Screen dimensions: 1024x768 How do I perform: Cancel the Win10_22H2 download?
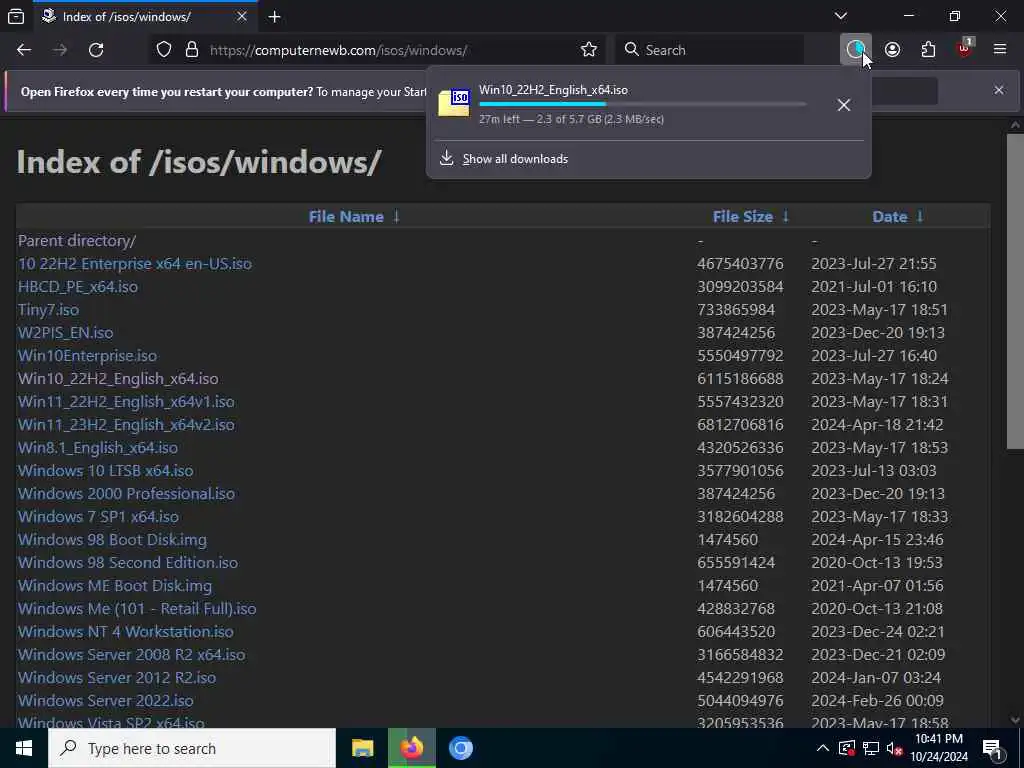coord(844,104)
